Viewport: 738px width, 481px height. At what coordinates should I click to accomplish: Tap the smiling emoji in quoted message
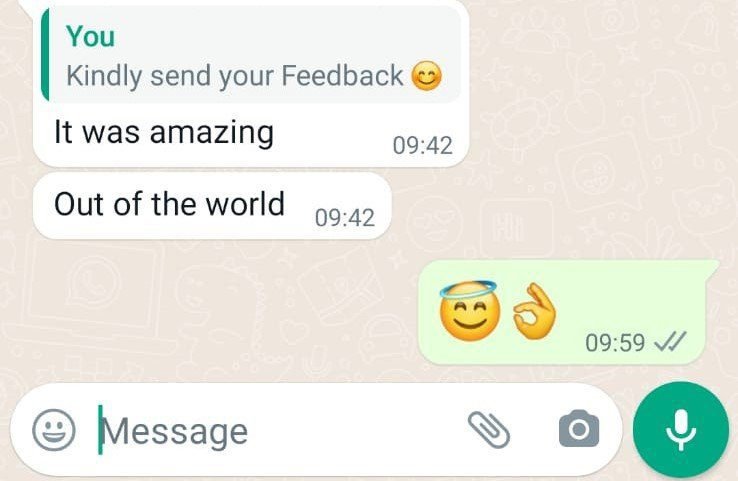(x=427, y=76)
